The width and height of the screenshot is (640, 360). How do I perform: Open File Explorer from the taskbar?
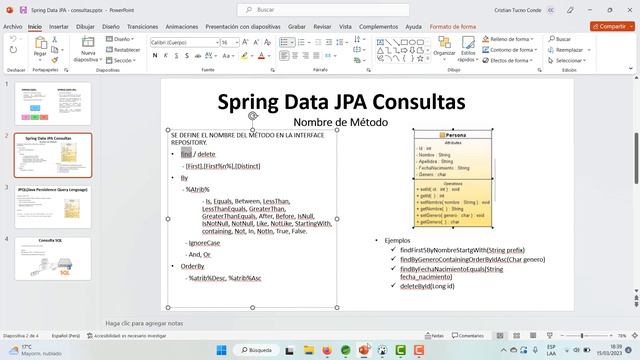[x=309, y=350]
